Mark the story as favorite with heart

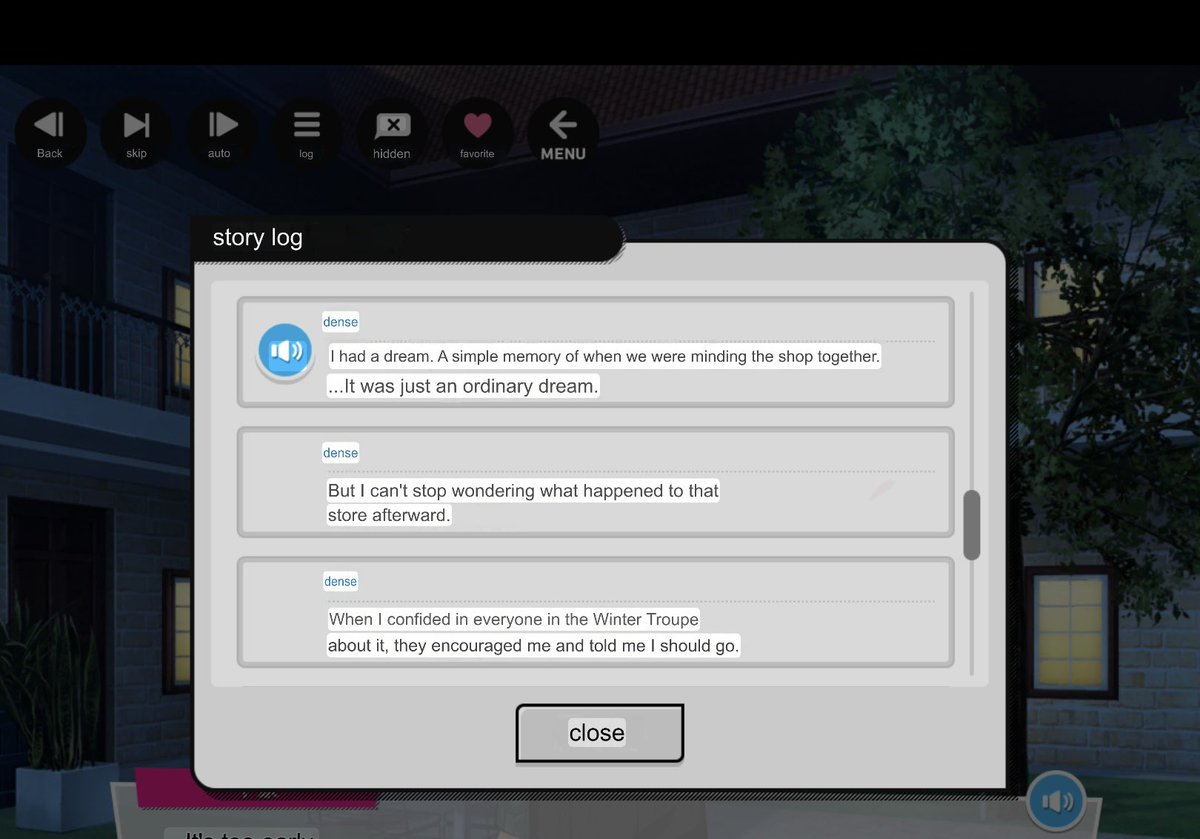[478, 133]
